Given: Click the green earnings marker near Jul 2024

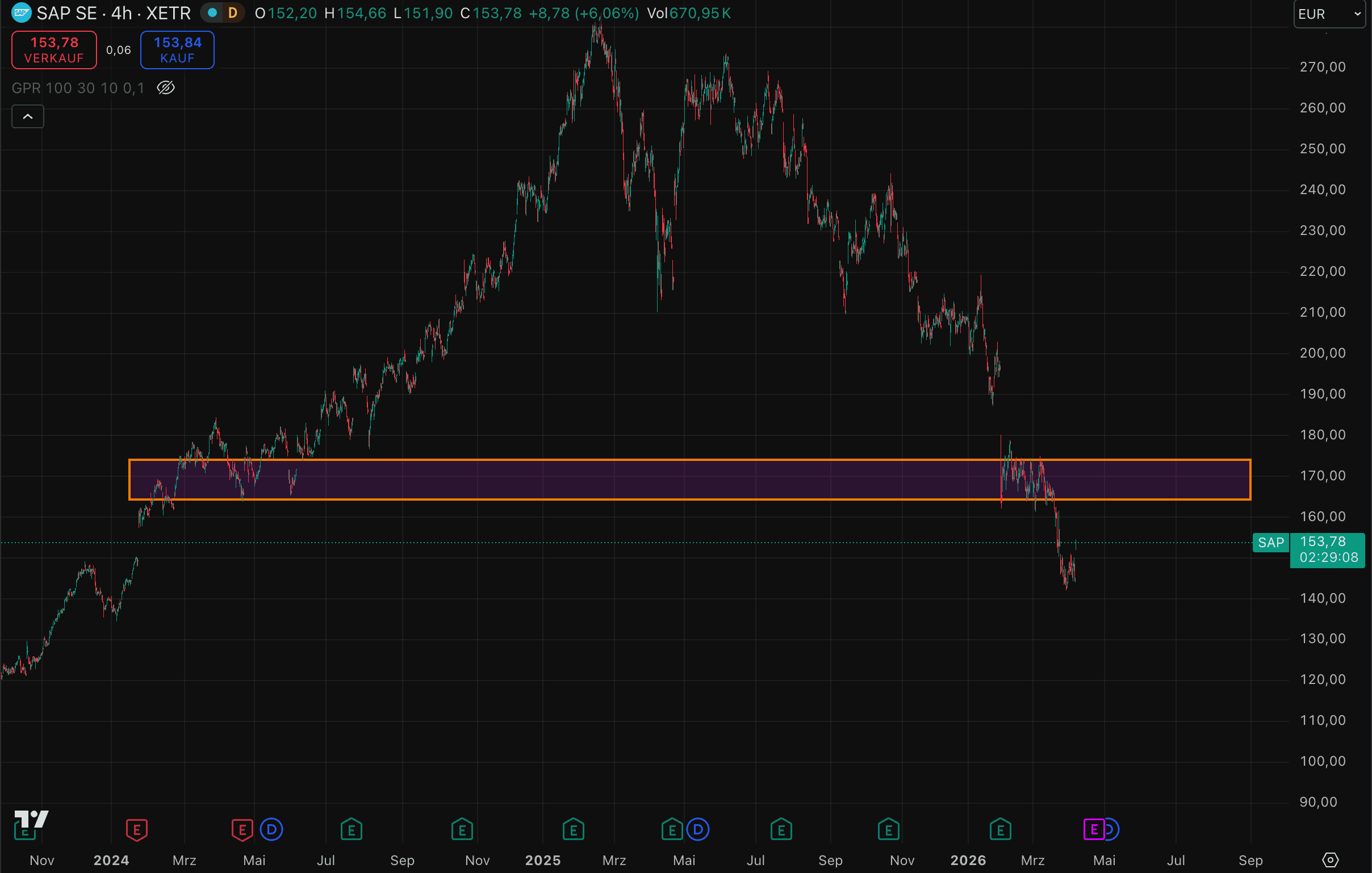Looking at the screenshot, I should (352, 830).
